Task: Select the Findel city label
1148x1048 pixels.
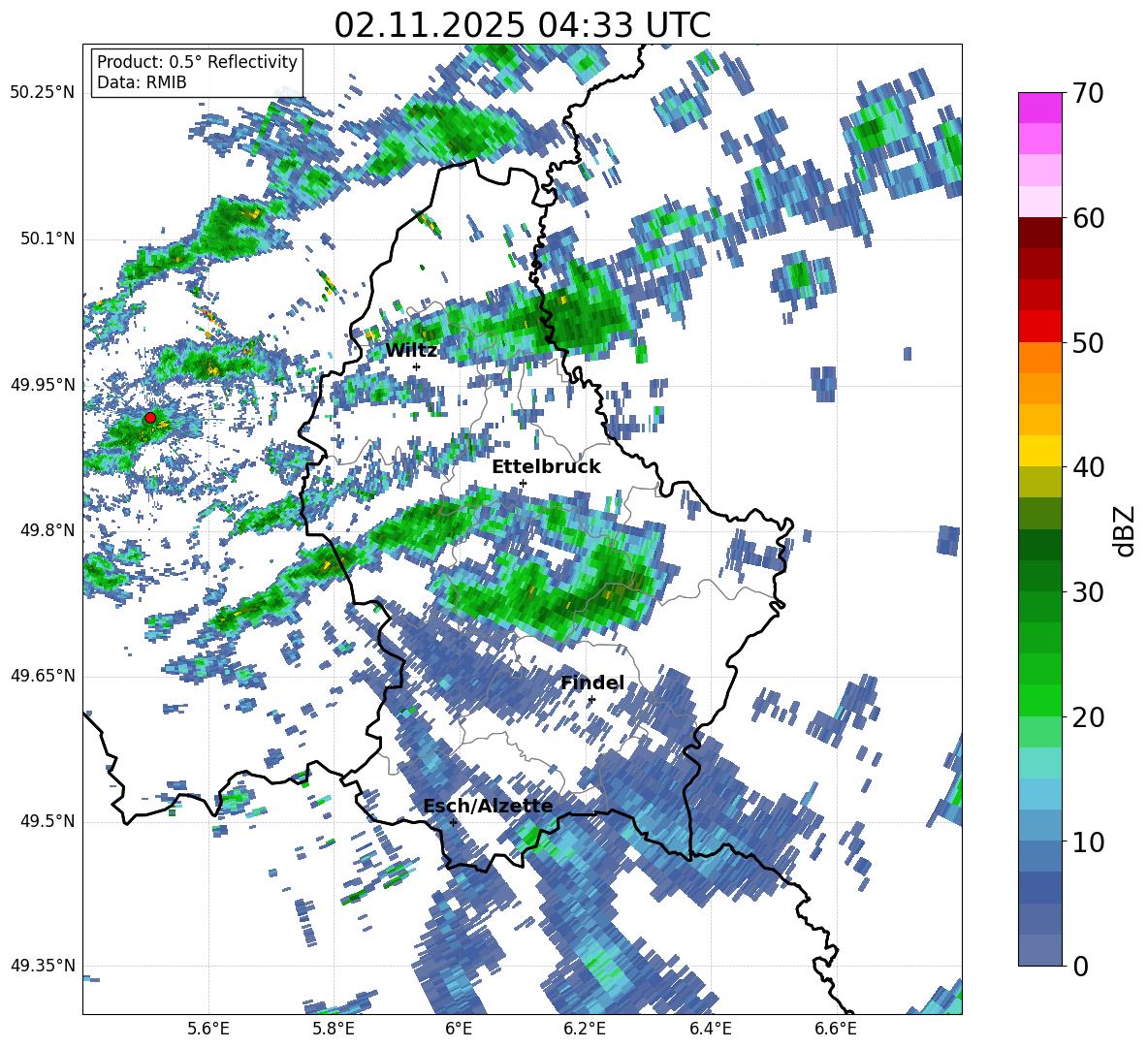Action: [592, 683]
